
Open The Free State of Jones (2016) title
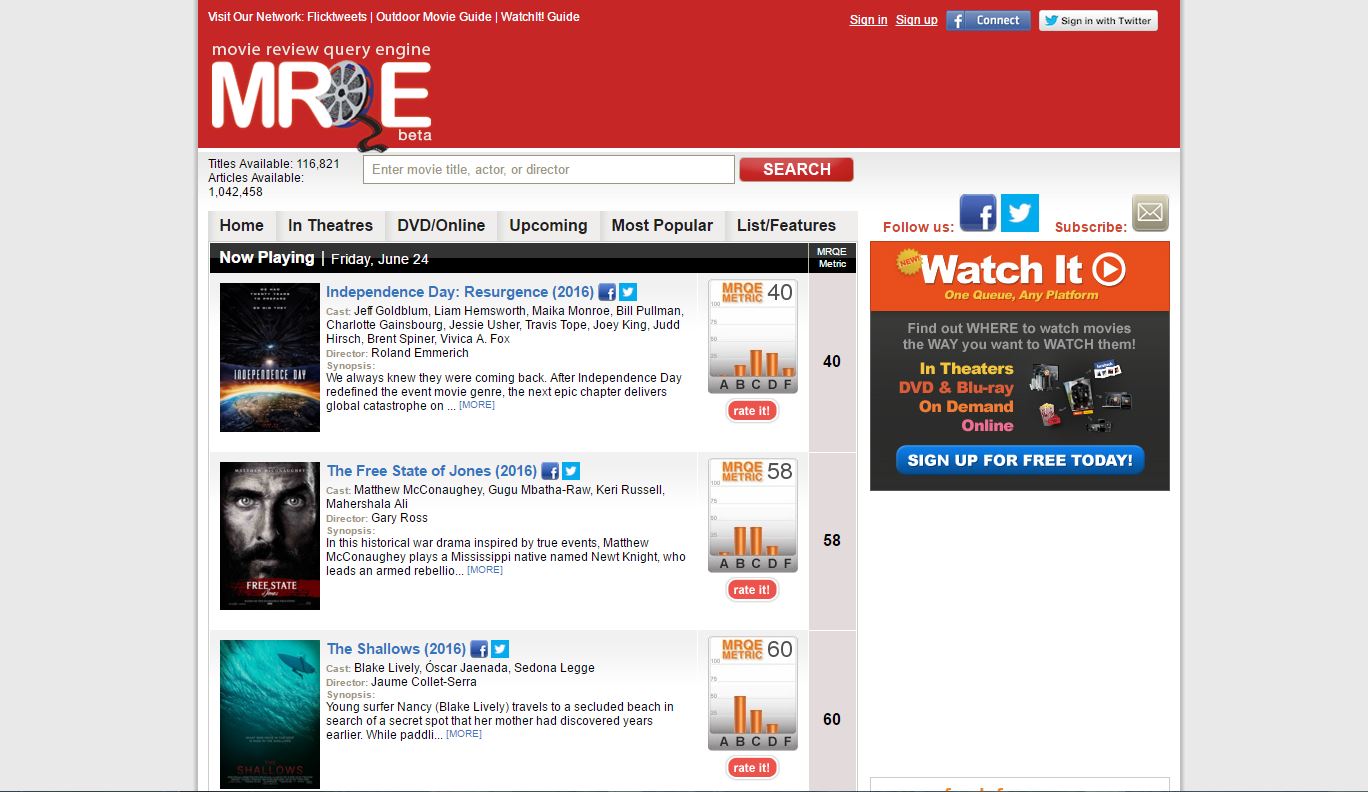[x=432, y=471]
